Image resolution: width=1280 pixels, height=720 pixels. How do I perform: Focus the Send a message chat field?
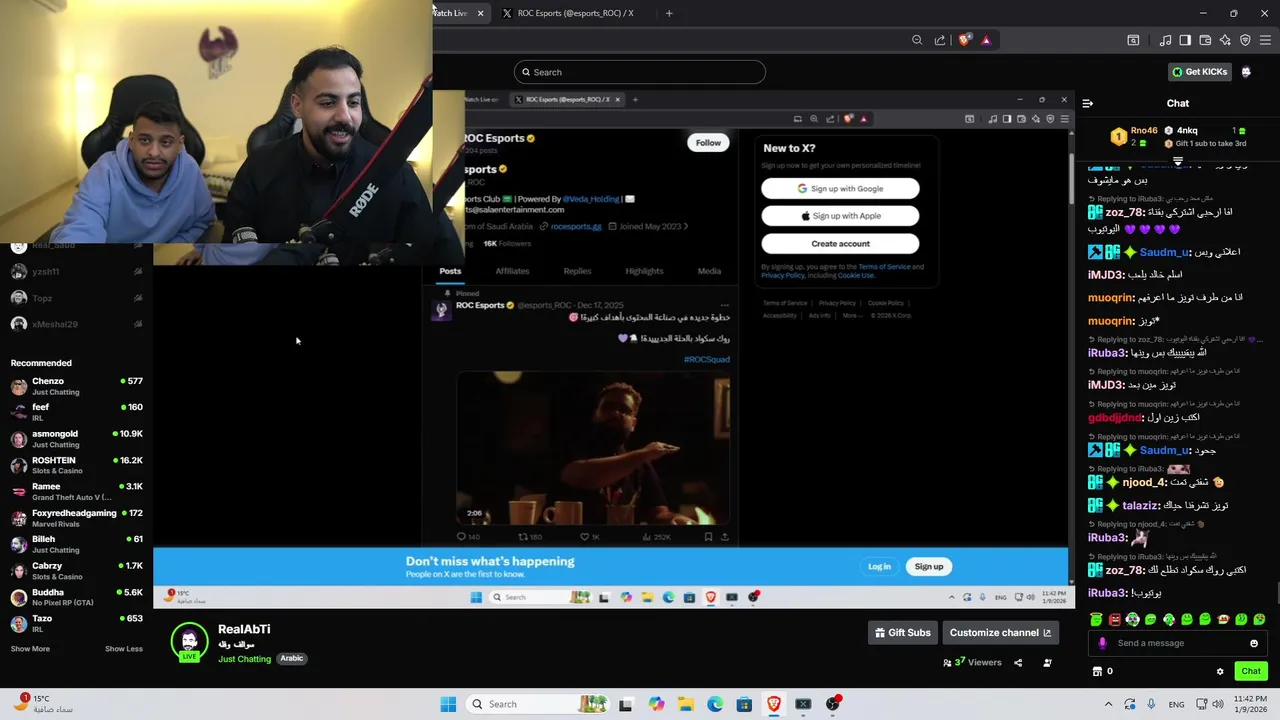point(1178,643)
